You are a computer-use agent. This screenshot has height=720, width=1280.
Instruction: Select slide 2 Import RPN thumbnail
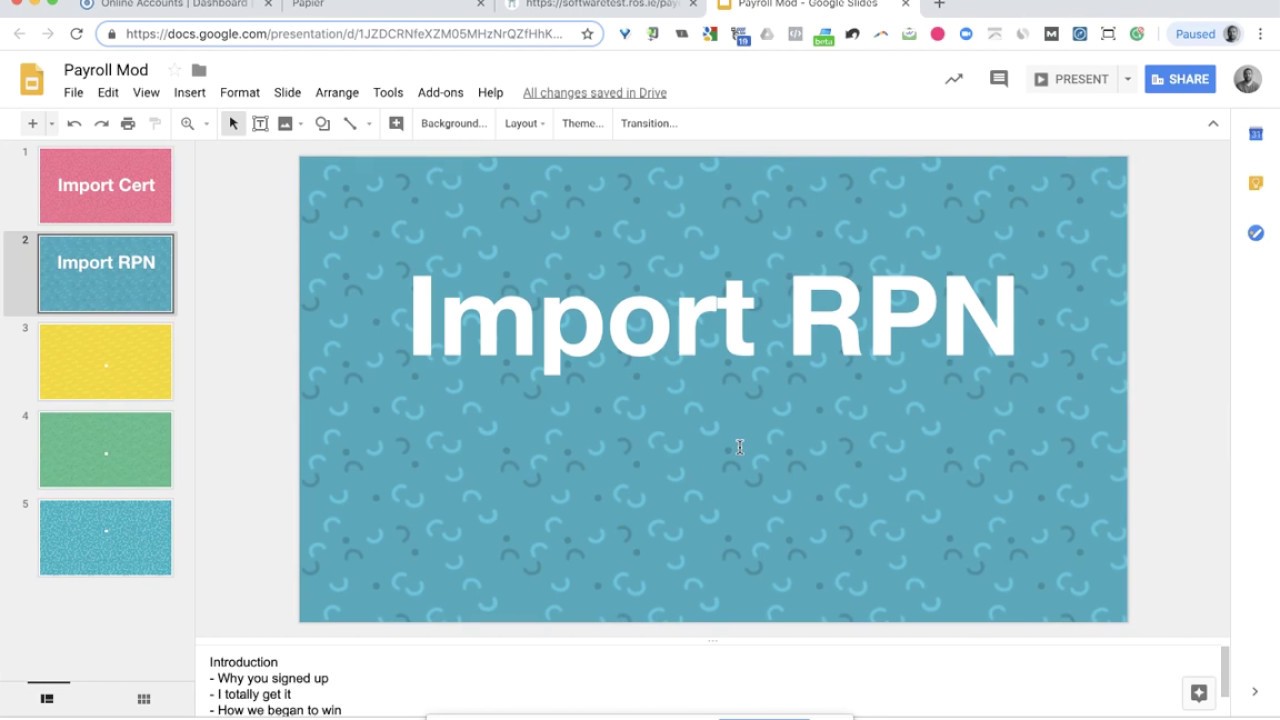pyautogui.click(x=106, y=273)
